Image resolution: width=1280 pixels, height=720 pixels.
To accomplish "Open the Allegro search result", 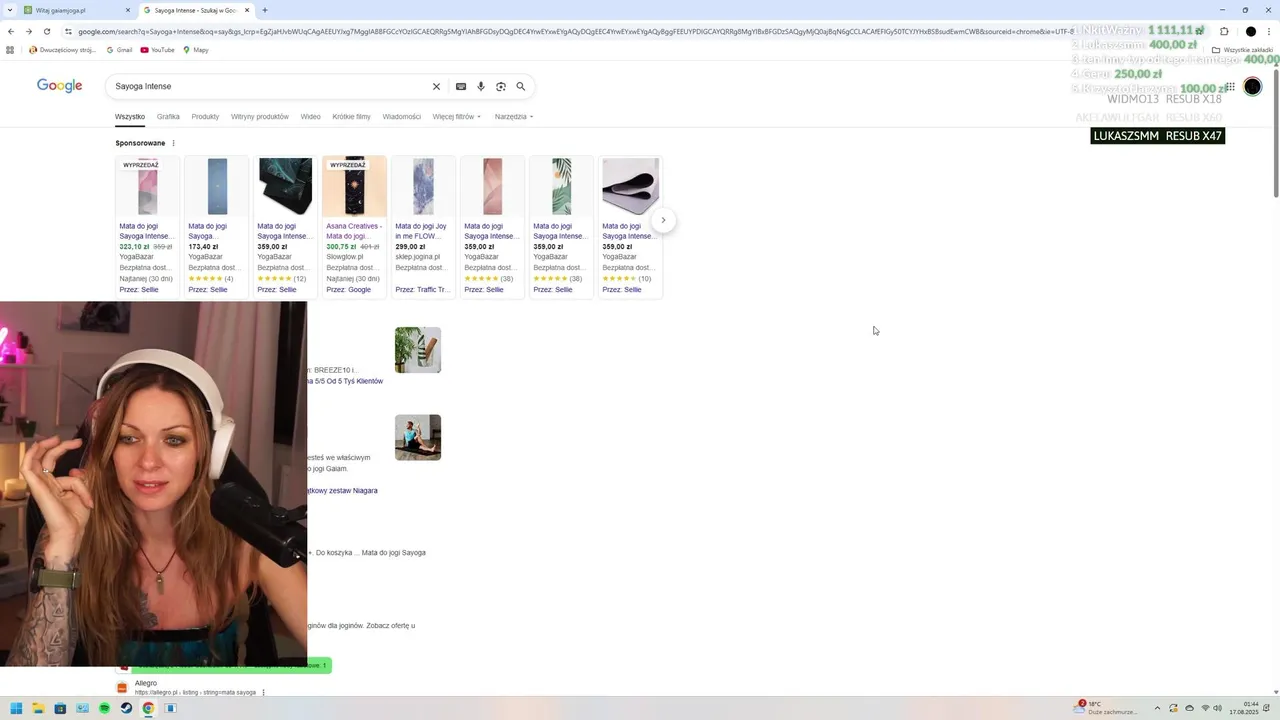I will click(145, 683).
